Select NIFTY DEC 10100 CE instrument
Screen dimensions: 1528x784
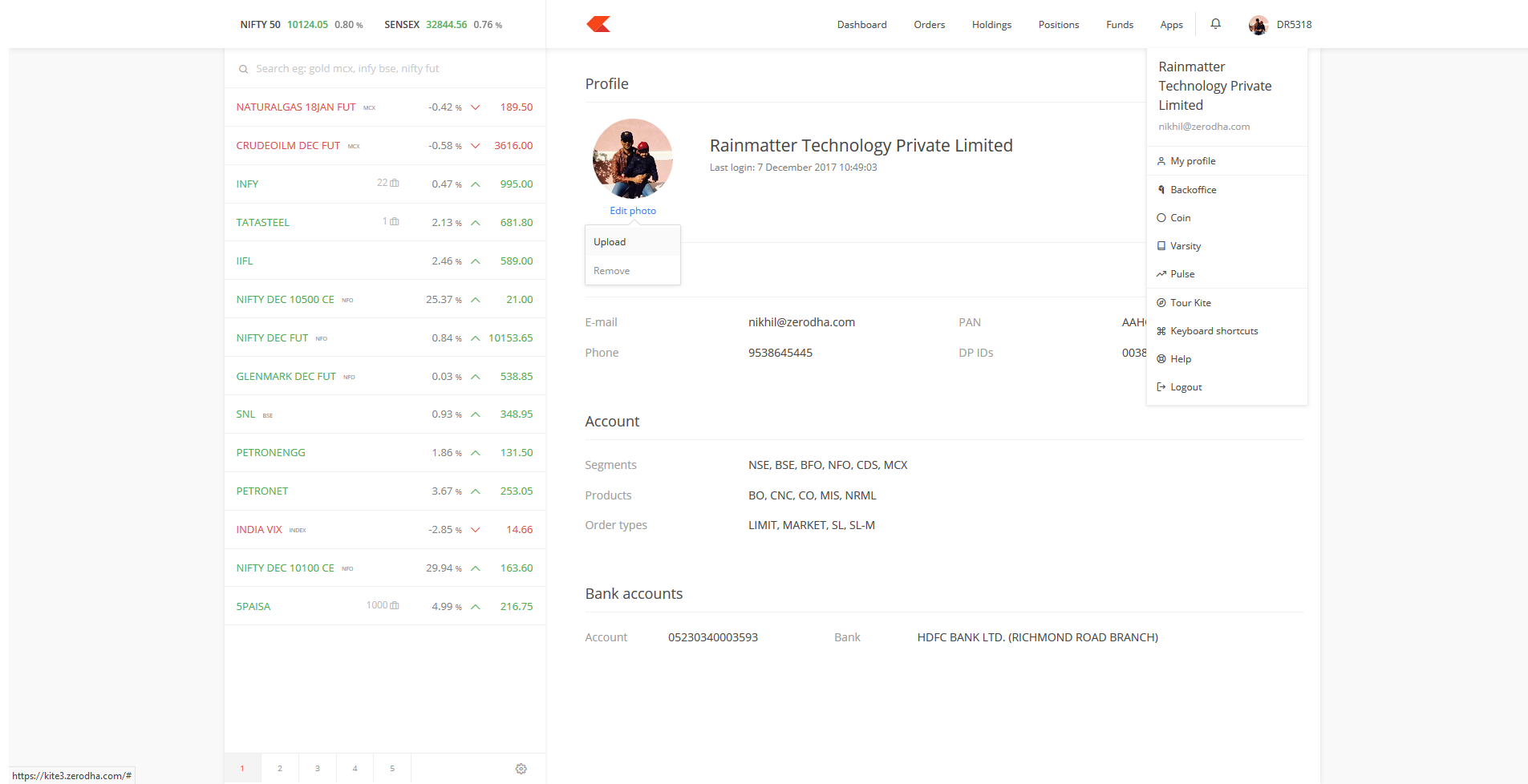click(x=385, y=568)
